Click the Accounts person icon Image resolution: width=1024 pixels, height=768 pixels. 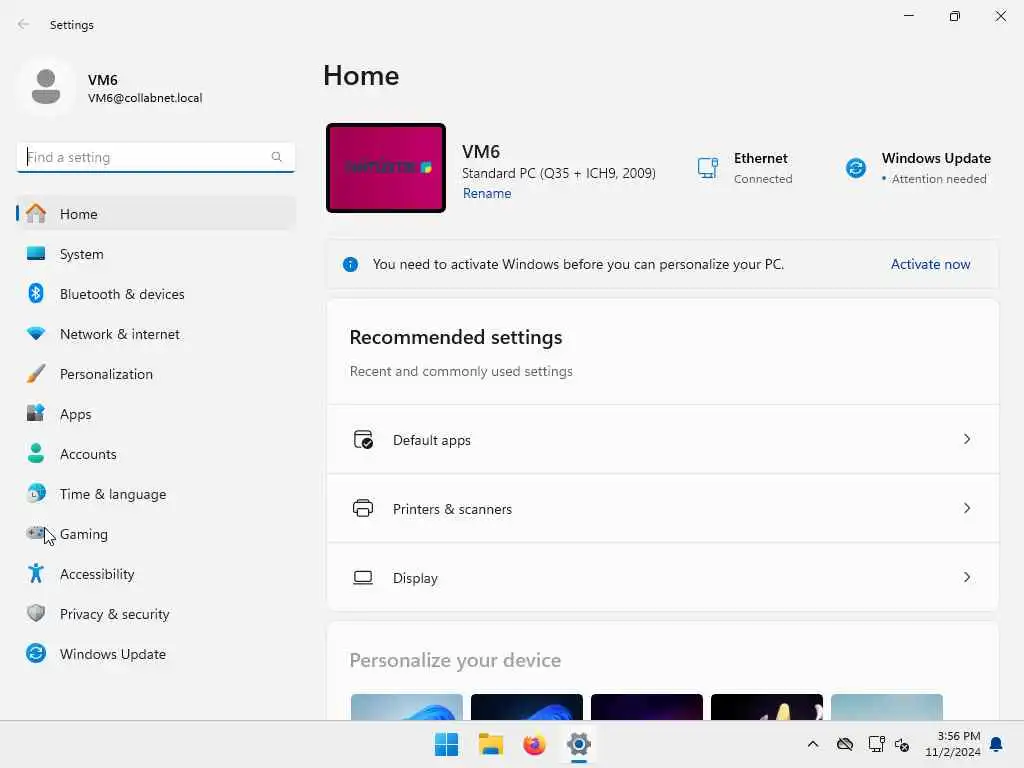point(36,453)
